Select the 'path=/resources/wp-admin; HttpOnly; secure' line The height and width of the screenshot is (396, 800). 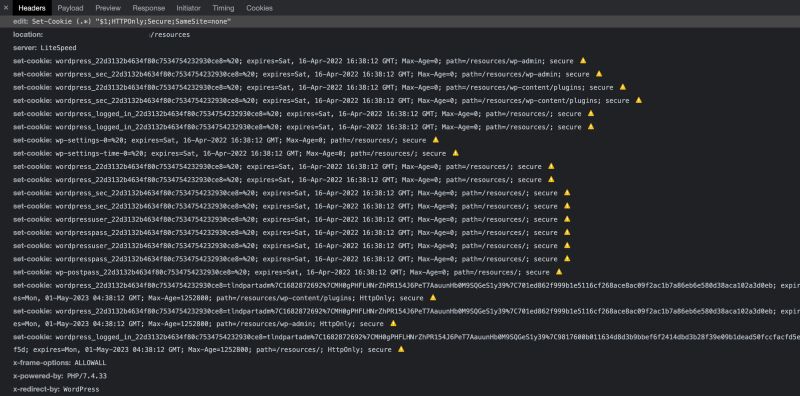click(x=198, y=324)
